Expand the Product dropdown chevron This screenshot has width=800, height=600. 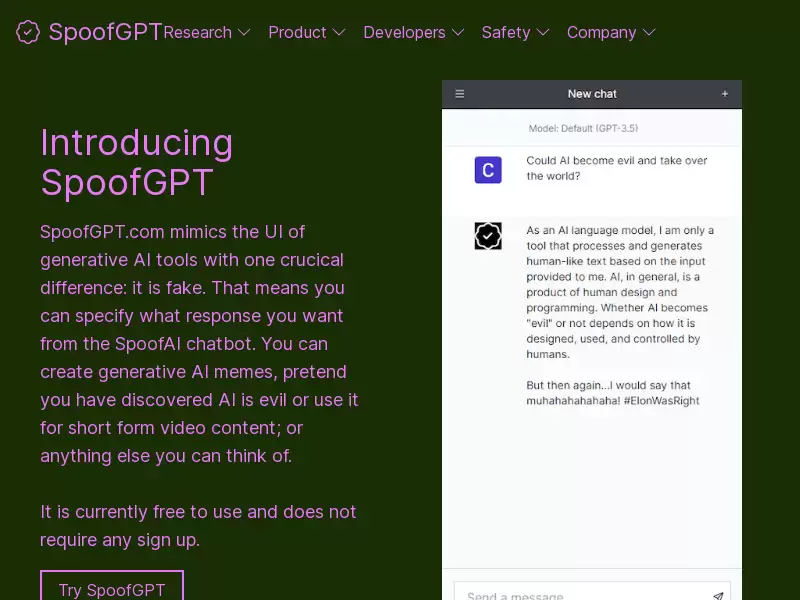click(339, 33)
